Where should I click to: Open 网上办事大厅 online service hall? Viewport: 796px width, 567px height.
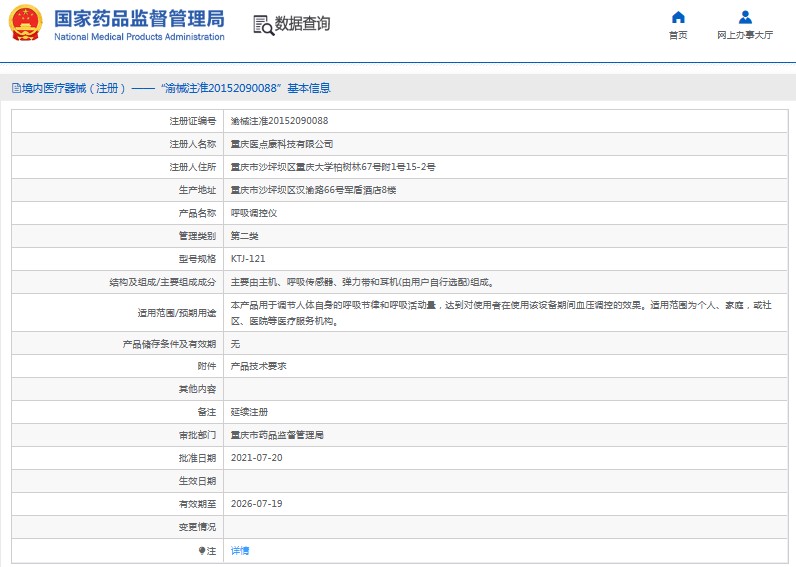(745, 35)
